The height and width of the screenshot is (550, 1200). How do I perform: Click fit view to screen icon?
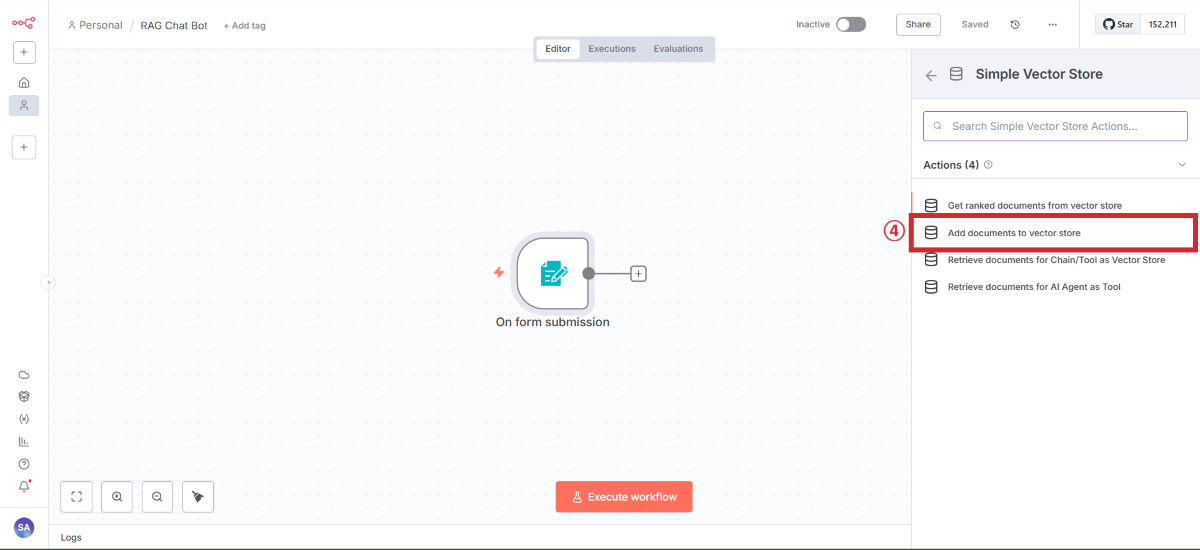coord(77,497)
